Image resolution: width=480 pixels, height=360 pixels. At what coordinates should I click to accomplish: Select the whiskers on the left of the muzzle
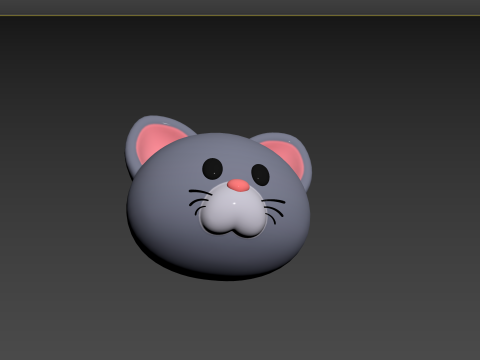point(200,201)
